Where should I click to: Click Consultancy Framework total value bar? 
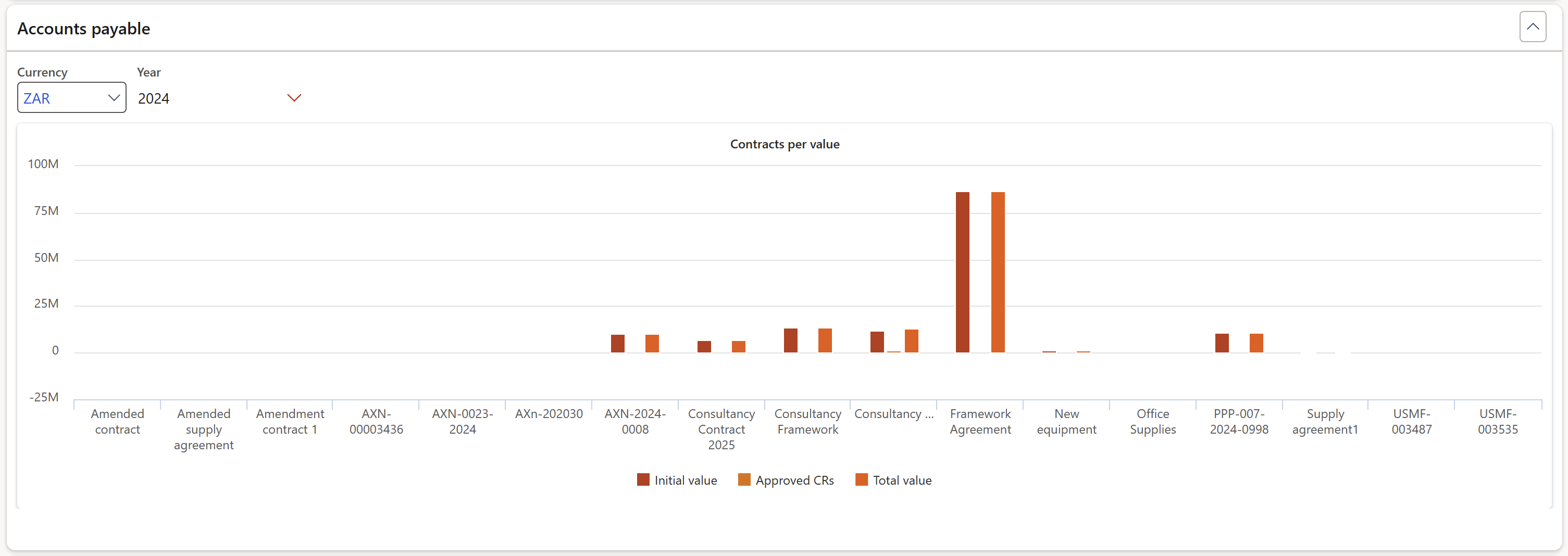(x=825, y=340)
